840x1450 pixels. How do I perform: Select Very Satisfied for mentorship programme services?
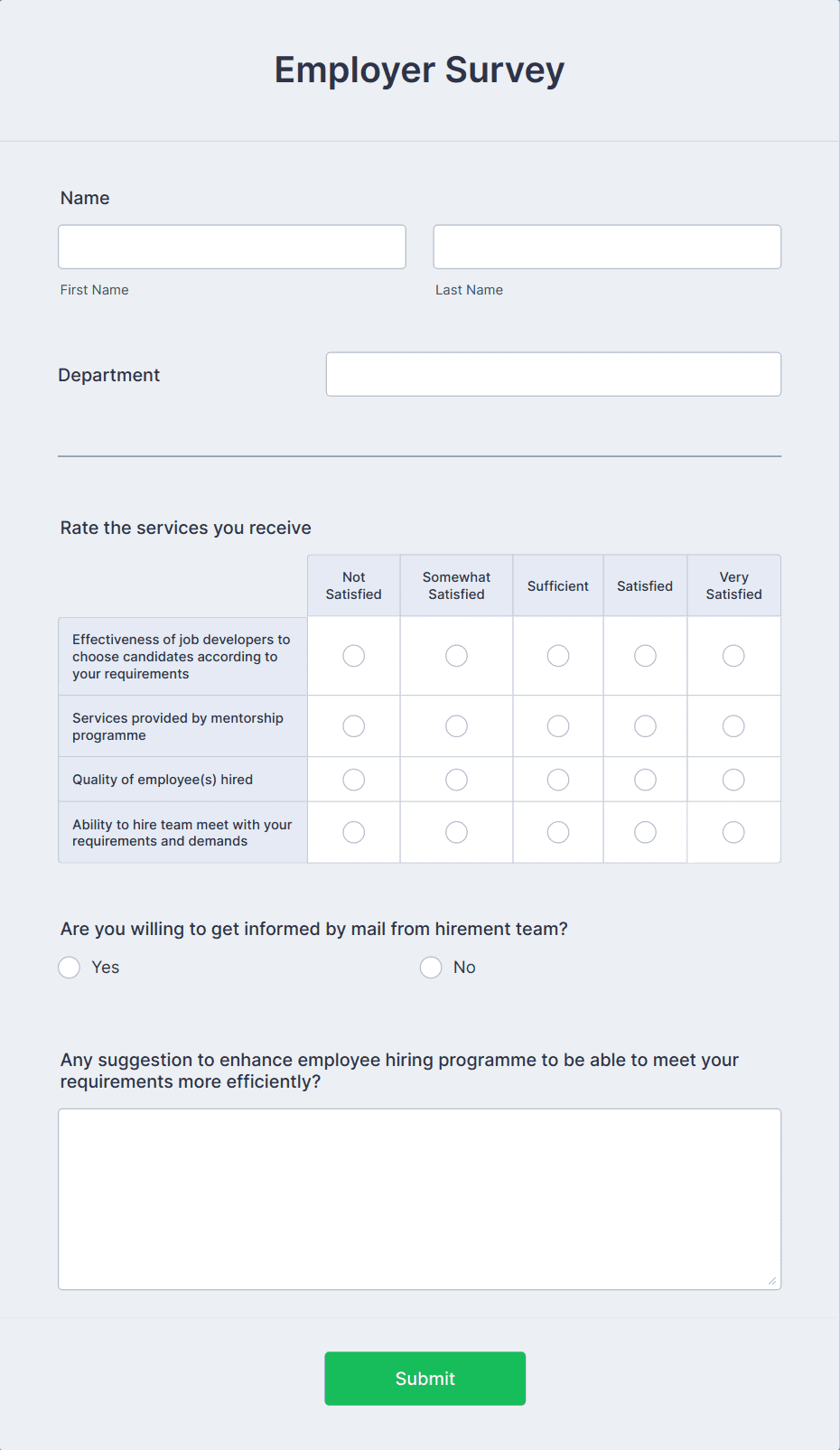(733, 725)
